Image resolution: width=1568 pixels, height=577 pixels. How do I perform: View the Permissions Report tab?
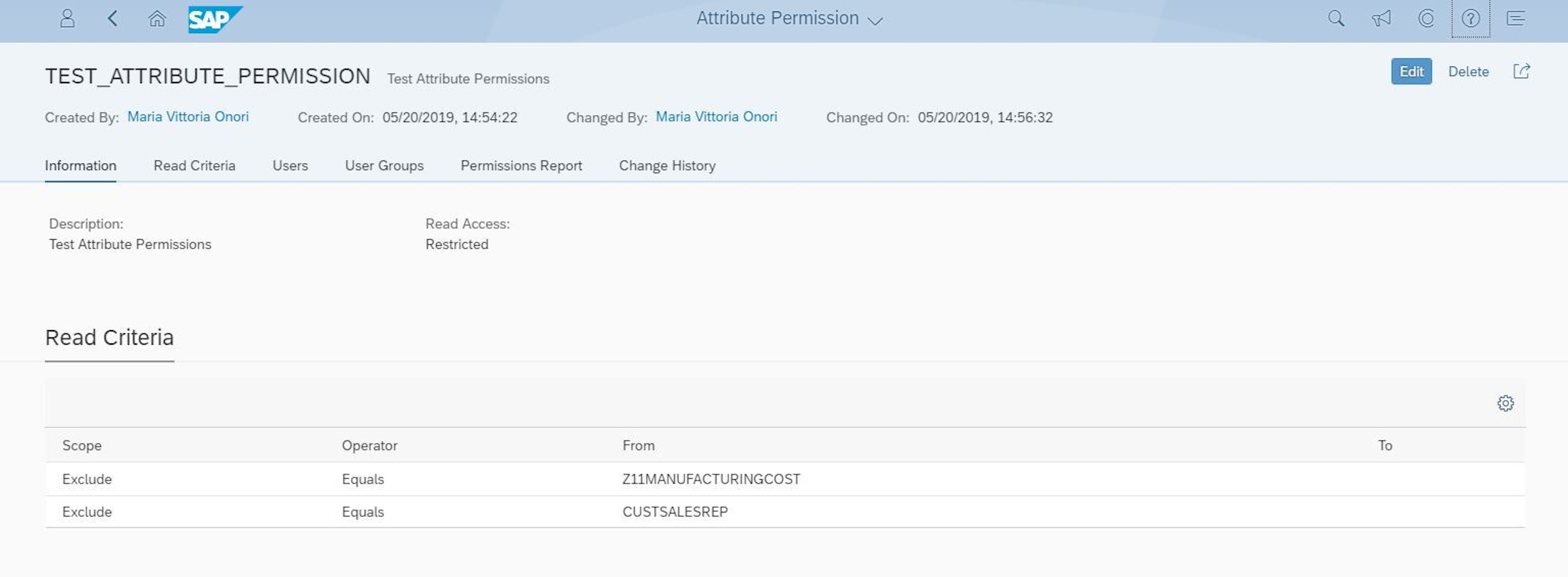pyautogui.click(x=521, y=165)
